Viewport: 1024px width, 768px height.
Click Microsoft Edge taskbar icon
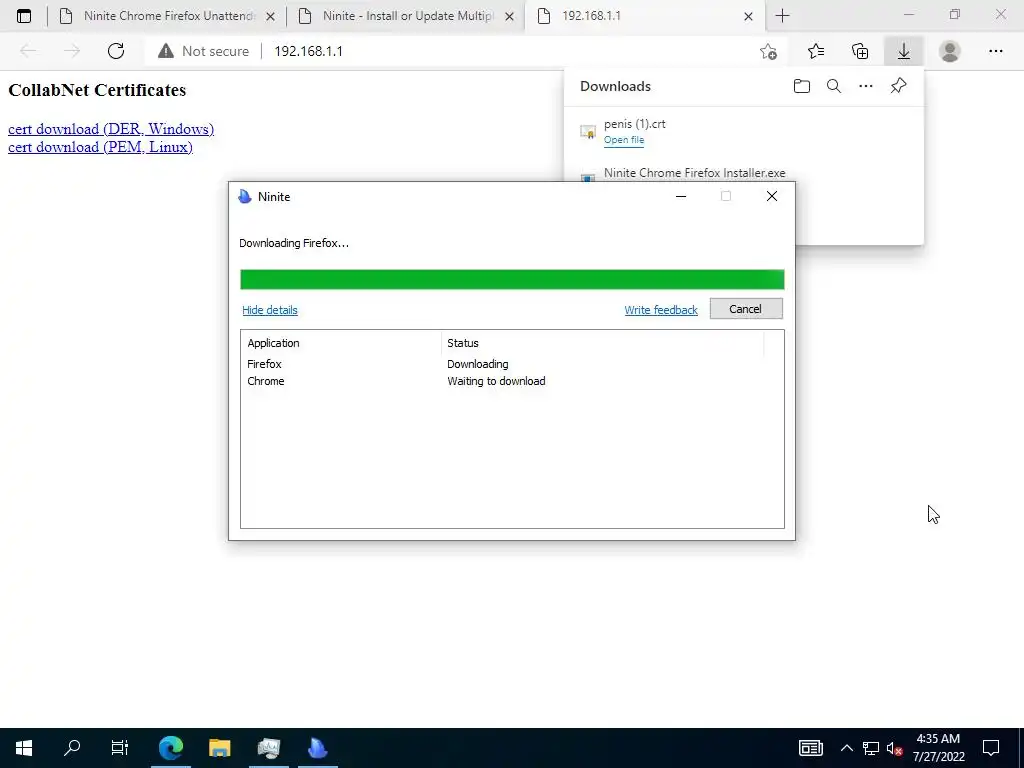171,748
